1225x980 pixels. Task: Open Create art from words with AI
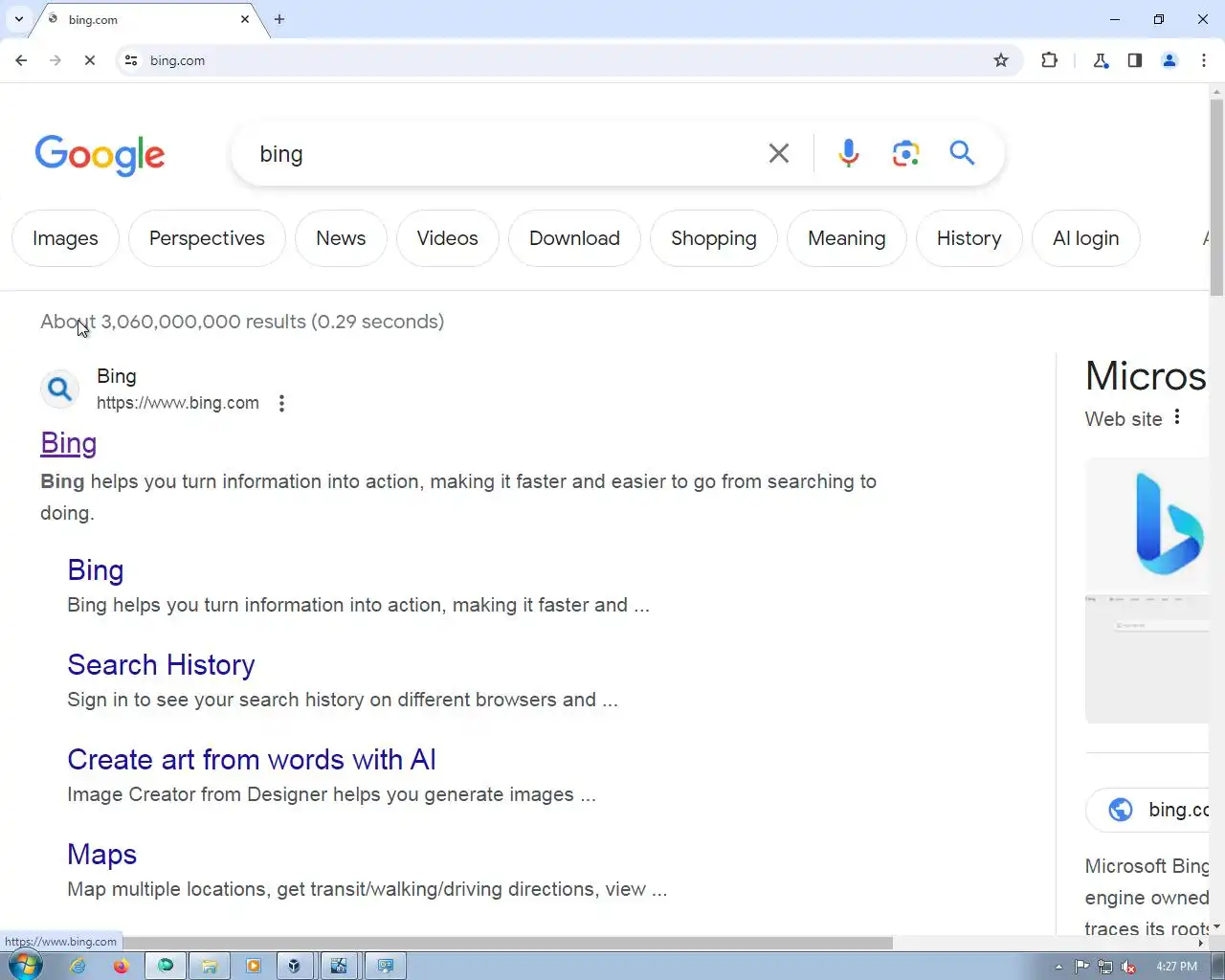pyautogui.click(x=252, y=760)
